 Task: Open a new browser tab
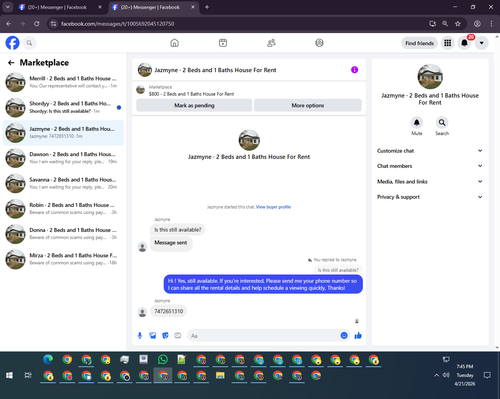(x=207, y=7)
